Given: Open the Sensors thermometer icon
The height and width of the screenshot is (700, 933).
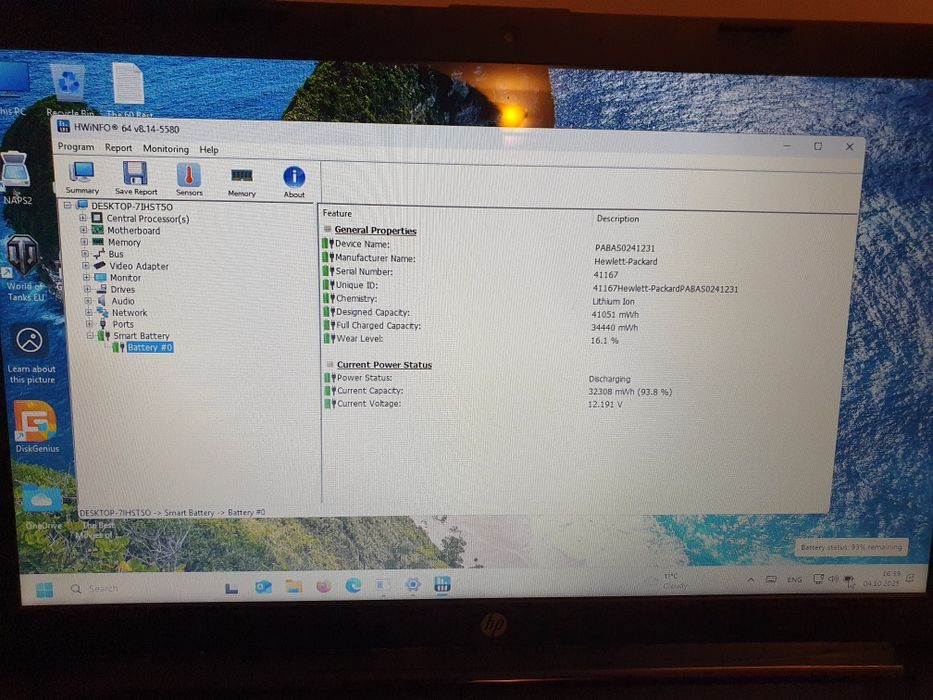Looking at the screenshot, I should (x=189, y=180).
